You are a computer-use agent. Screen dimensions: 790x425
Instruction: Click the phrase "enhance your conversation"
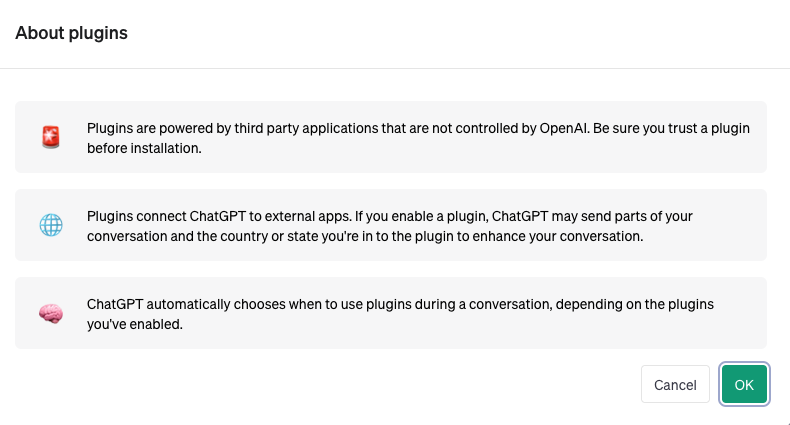(557, 236)
